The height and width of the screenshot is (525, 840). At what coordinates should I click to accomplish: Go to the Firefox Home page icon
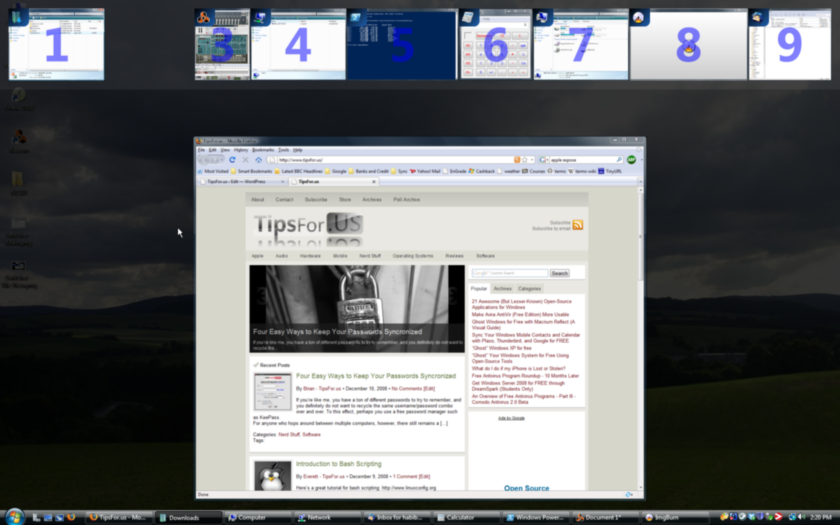[x=258, y=160]
